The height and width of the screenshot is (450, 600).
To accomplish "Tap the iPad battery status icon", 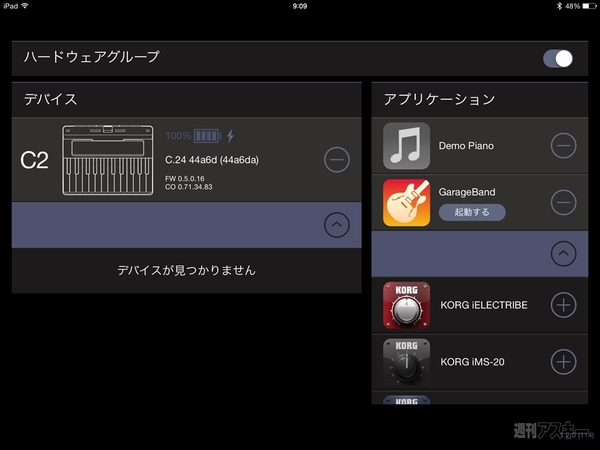I will pyautogui.click(x=589, y=6).
